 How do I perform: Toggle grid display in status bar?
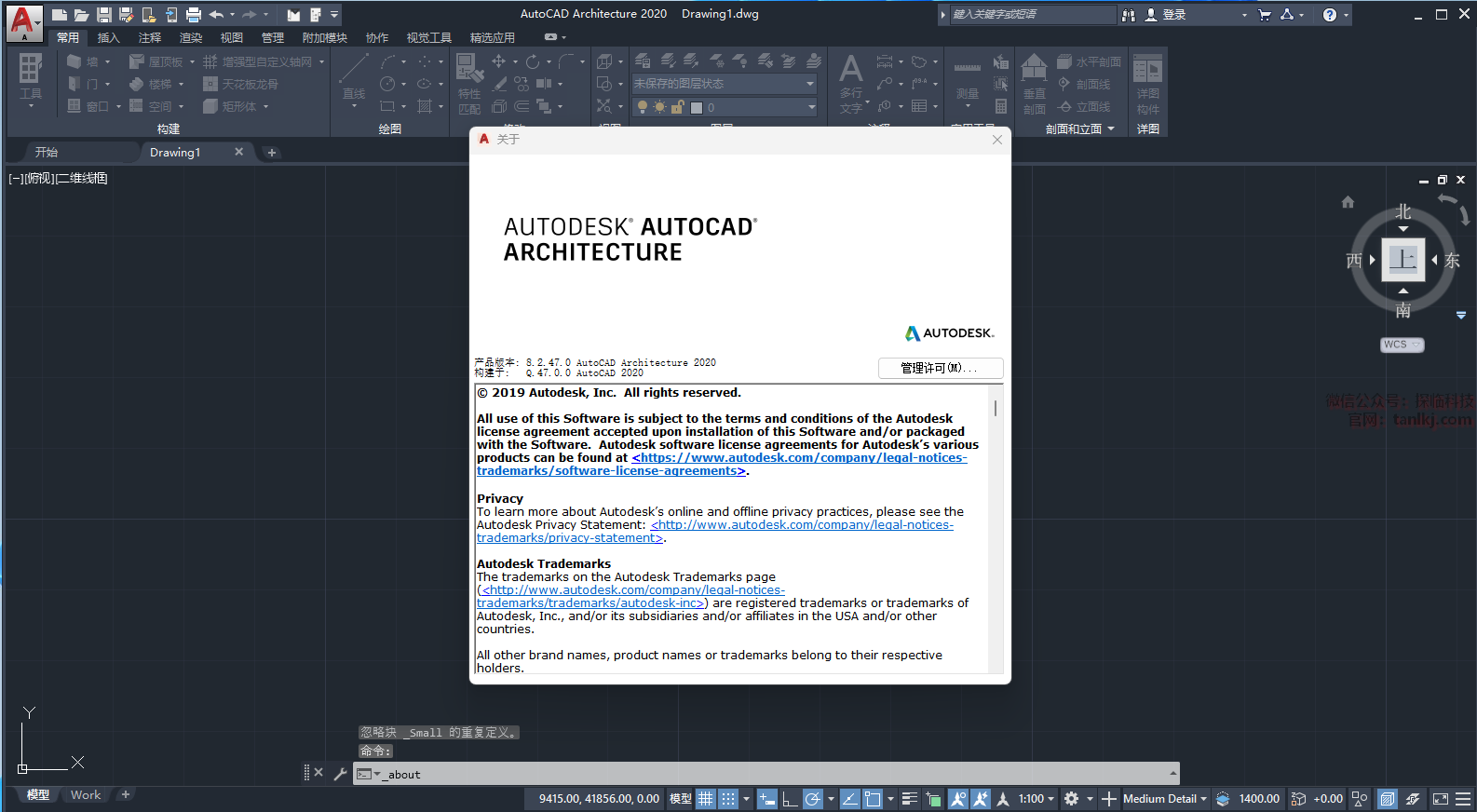coord(706,799)
